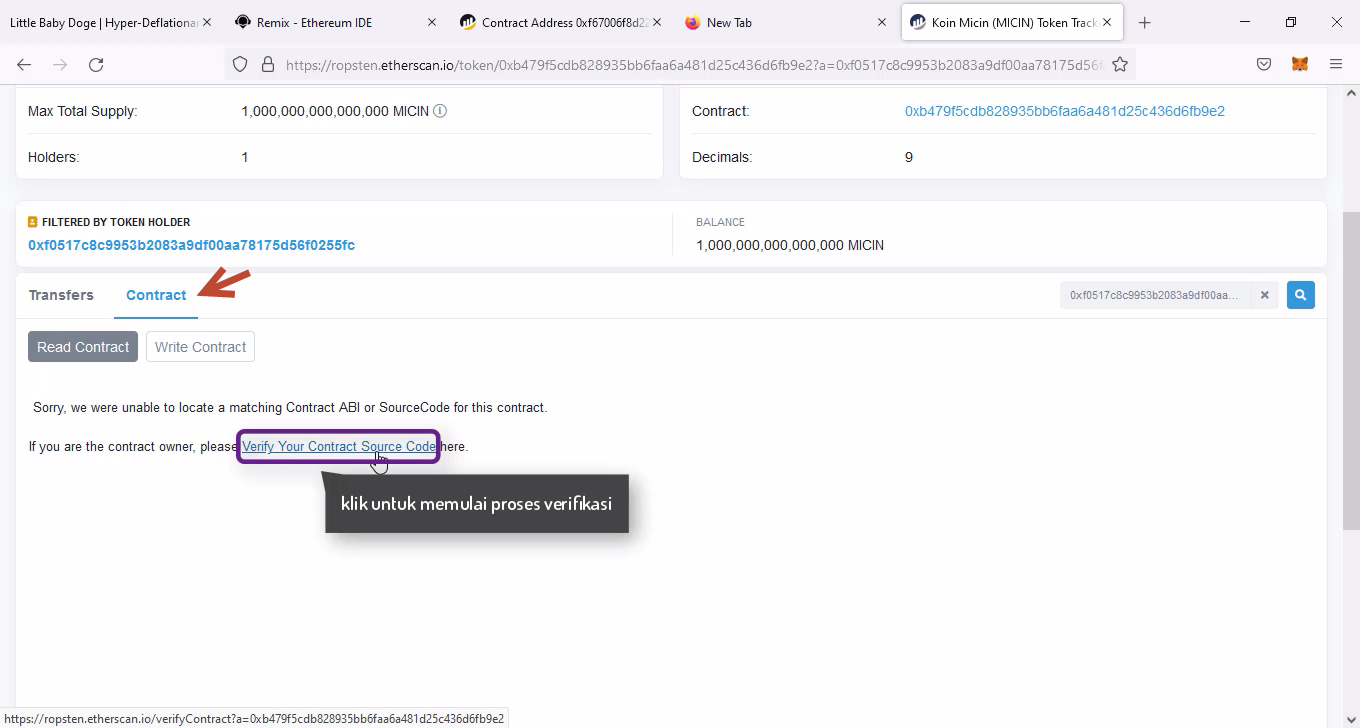The height and width of the screenshot is (728, 1360).
Task: Switch to the Transfers tab
Action: click(x=61, y=295)
